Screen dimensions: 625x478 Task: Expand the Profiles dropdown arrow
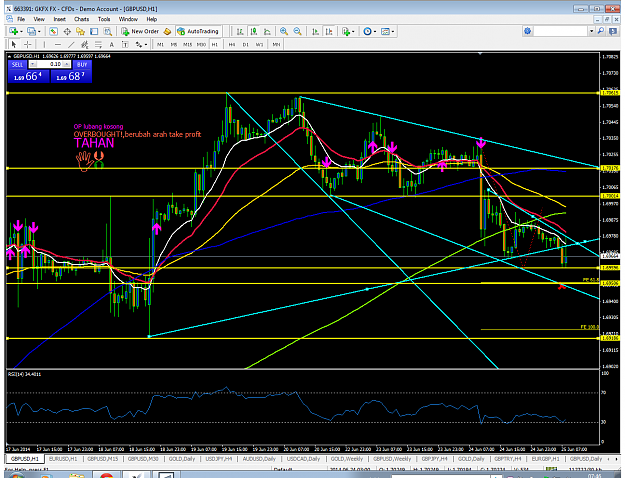coord(39,31)
